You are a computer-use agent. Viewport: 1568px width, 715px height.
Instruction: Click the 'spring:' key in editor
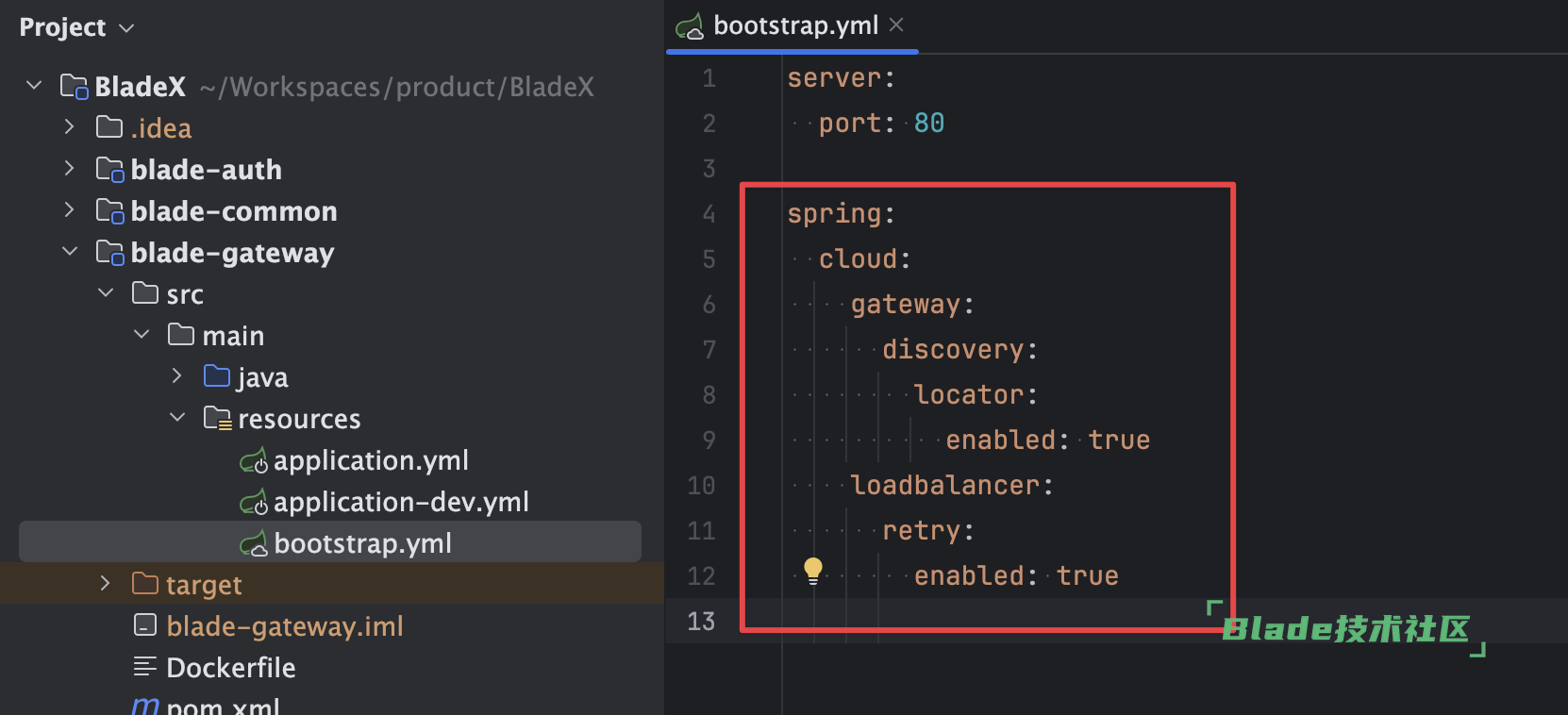click(x=842, y=214)
